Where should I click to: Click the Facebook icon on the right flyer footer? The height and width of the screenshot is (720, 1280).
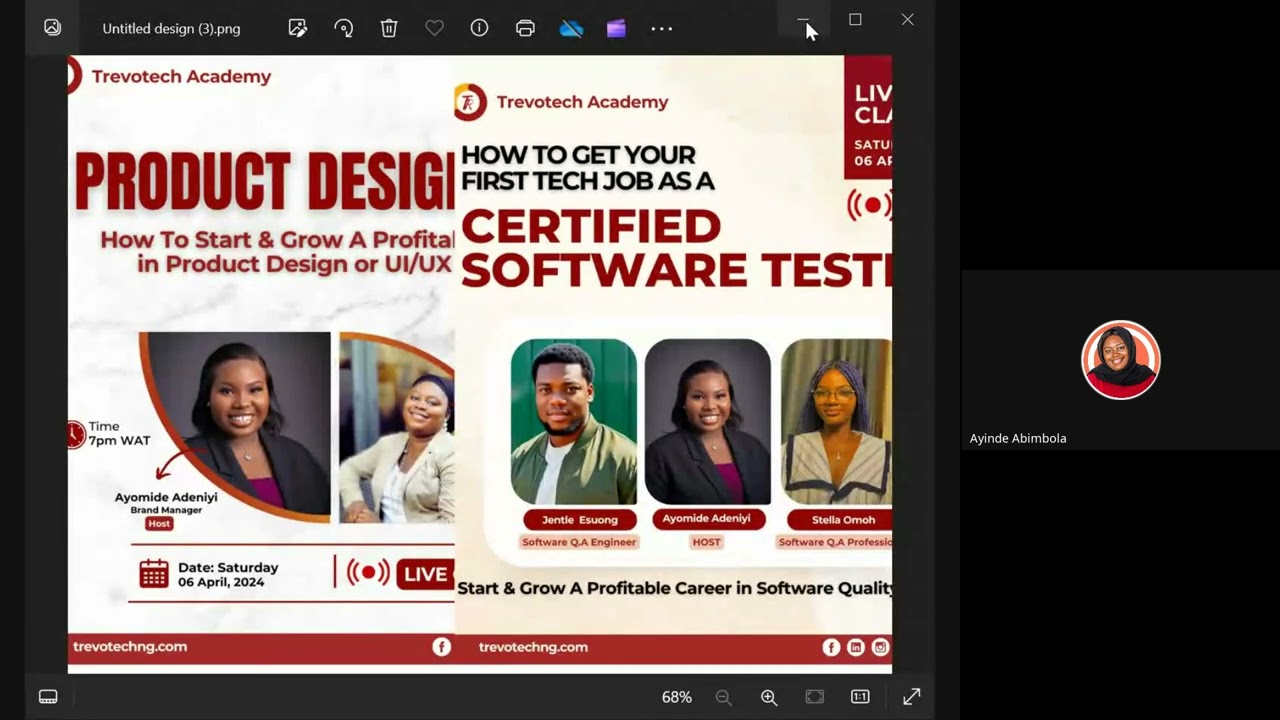(x=831, y=647)
